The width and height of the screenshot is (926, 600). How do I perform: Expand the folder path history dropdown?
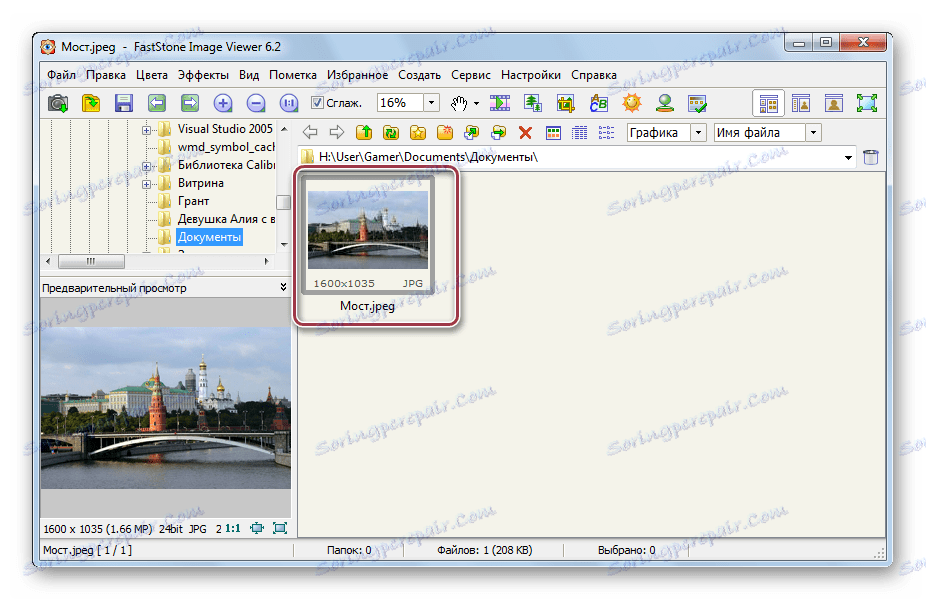(848, 158)
